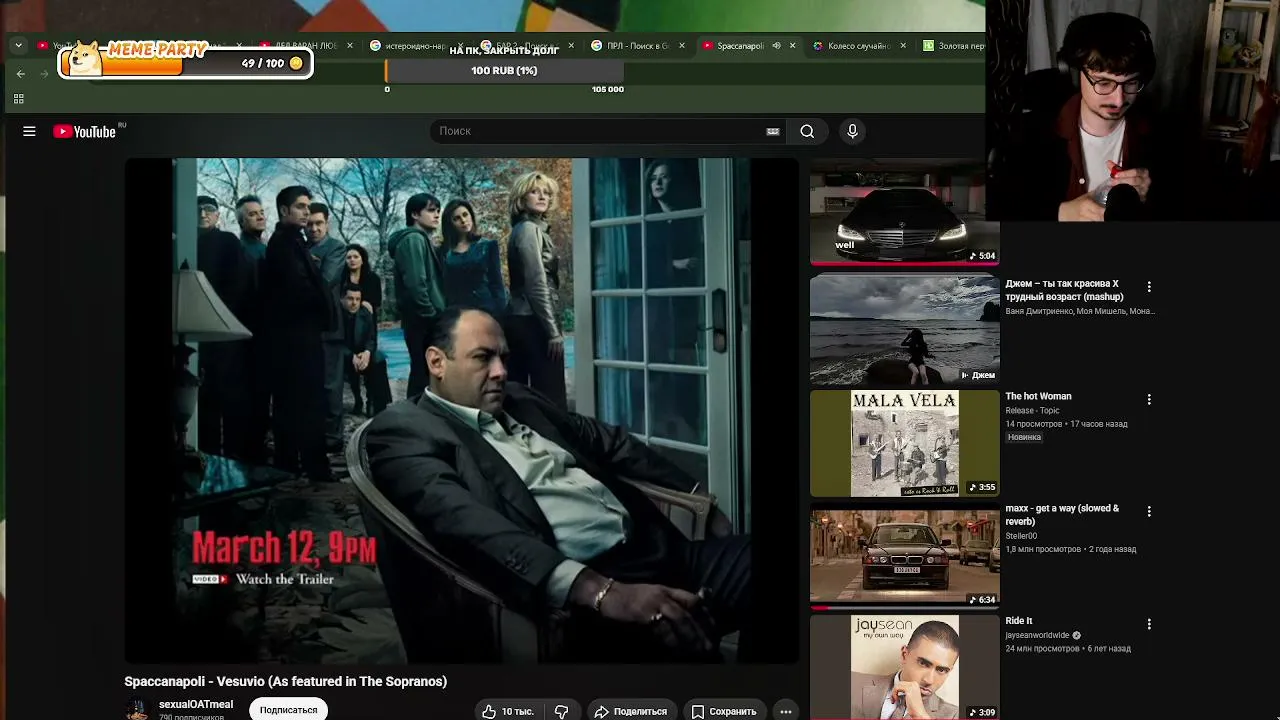Click the Sopranos video player
1280x720 pixels.
coord(461,410)
